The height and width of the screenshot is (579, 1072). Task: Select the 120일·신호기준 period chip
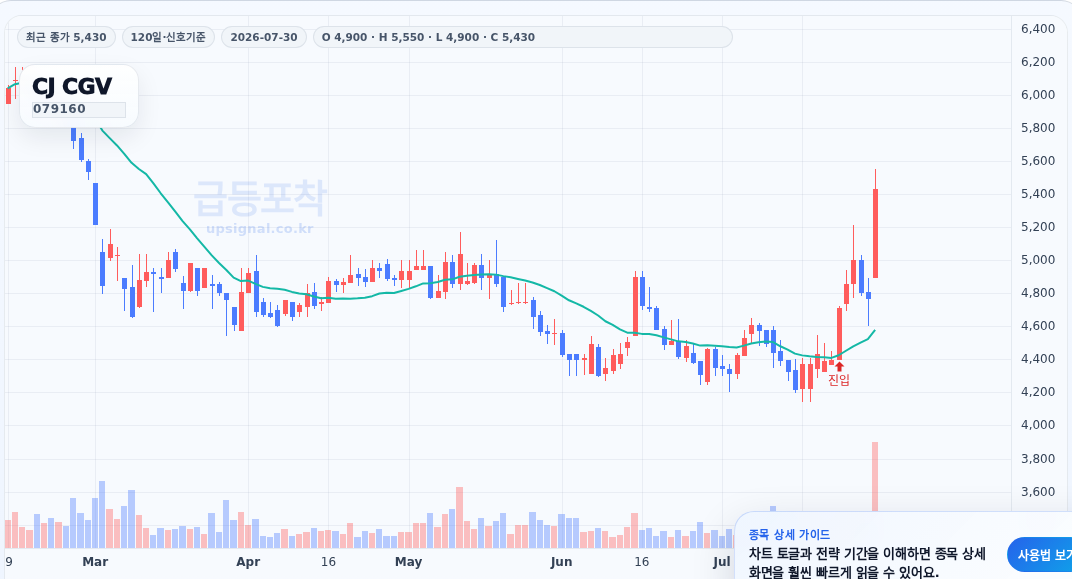[x=168, y=37]
